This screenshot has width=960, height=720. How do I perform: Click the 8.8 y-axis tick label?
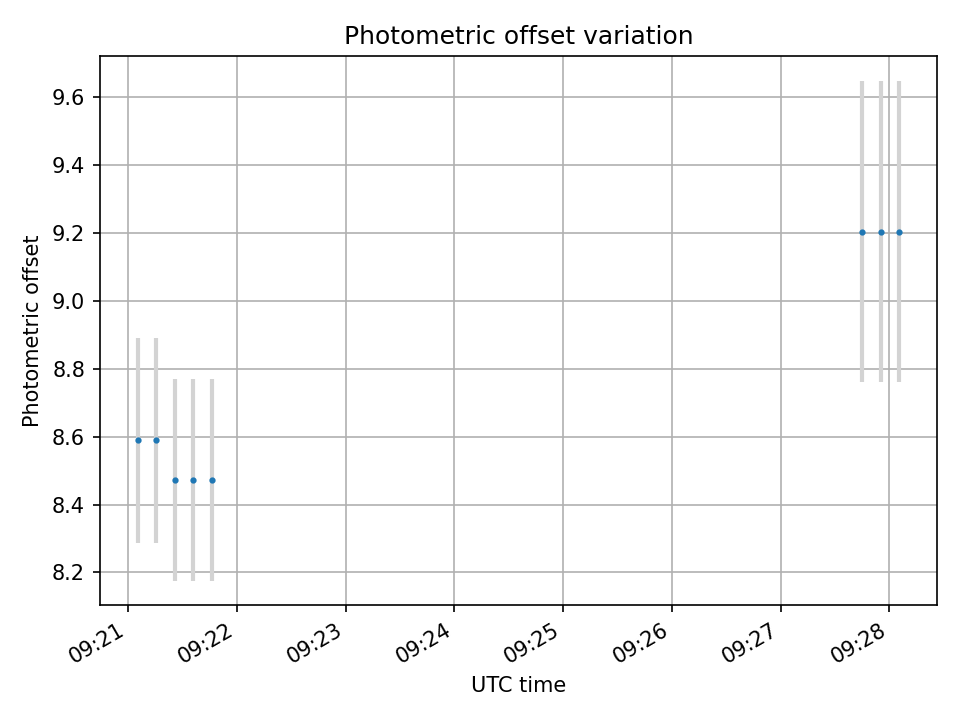[69, 369]
